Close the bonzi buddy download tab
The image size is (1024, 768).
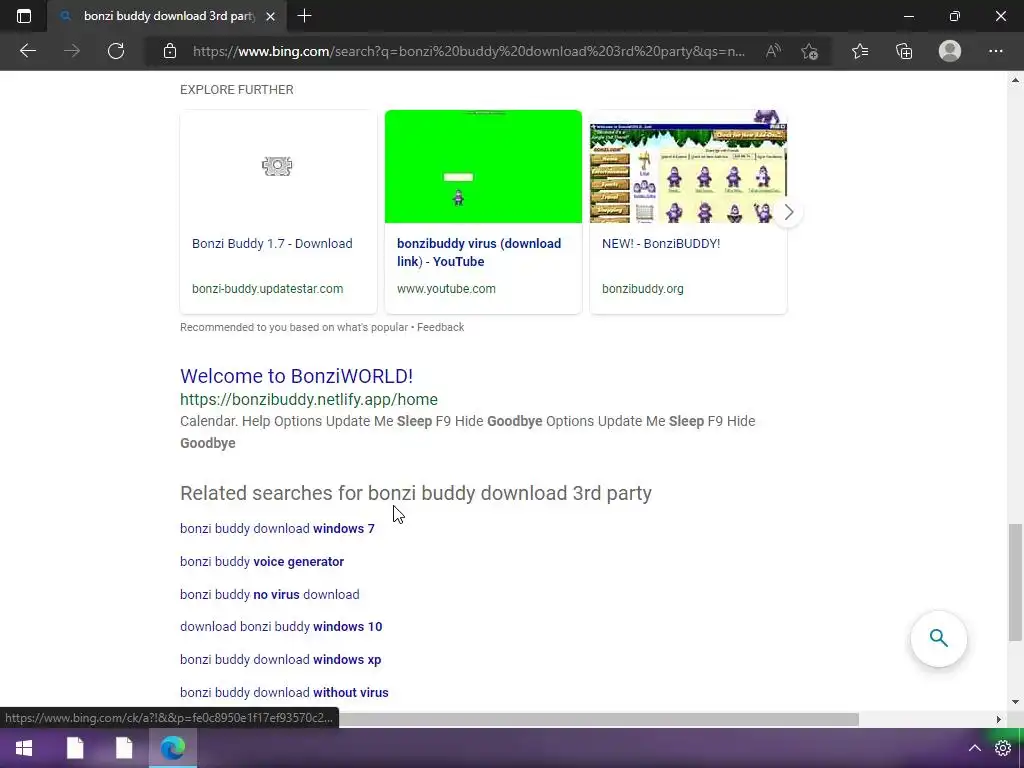tap(270, 16)
